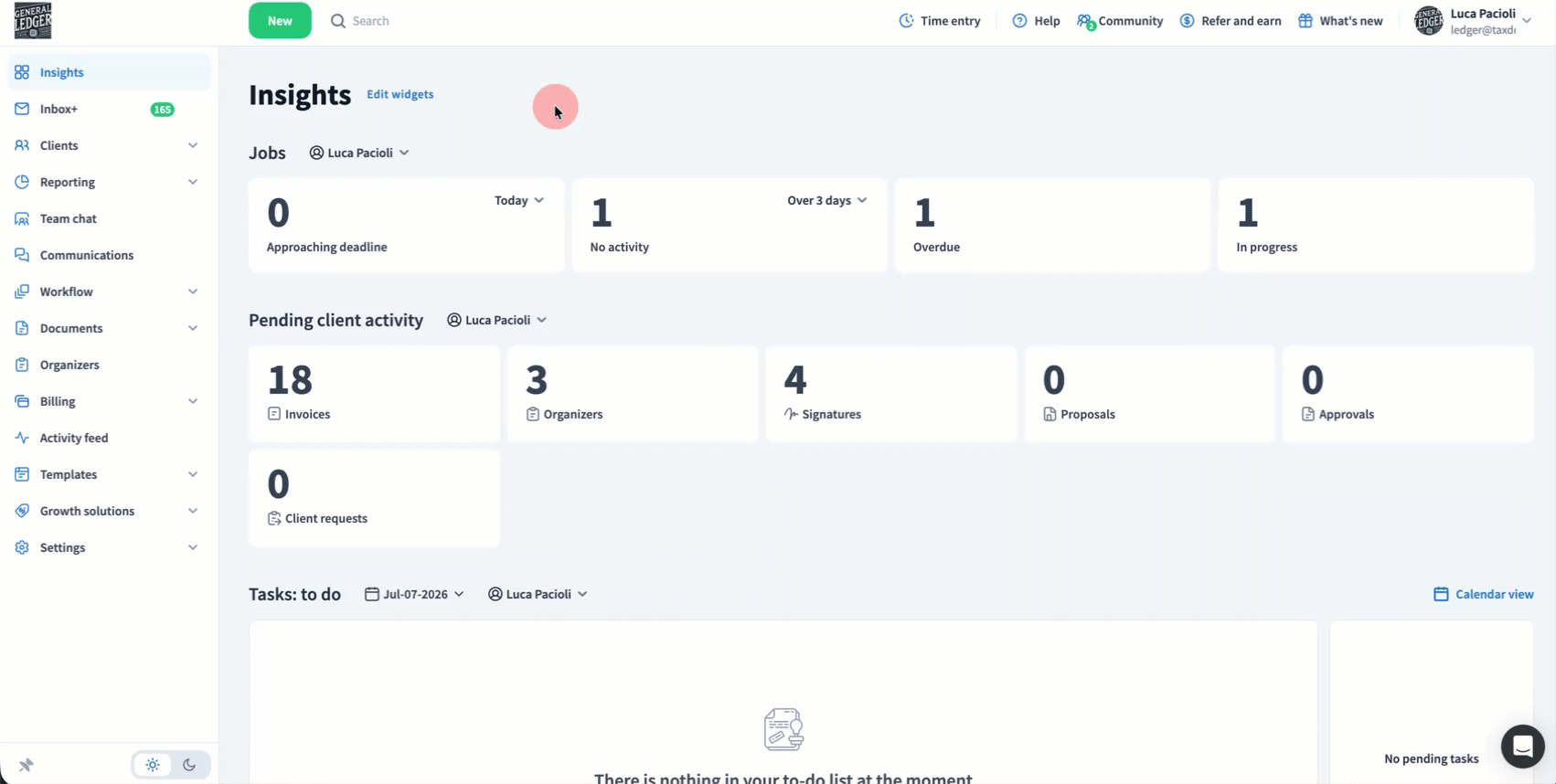Open the 0 Proposals card
Viewport: 1556px width, 784px height.
coord(1149,394)
